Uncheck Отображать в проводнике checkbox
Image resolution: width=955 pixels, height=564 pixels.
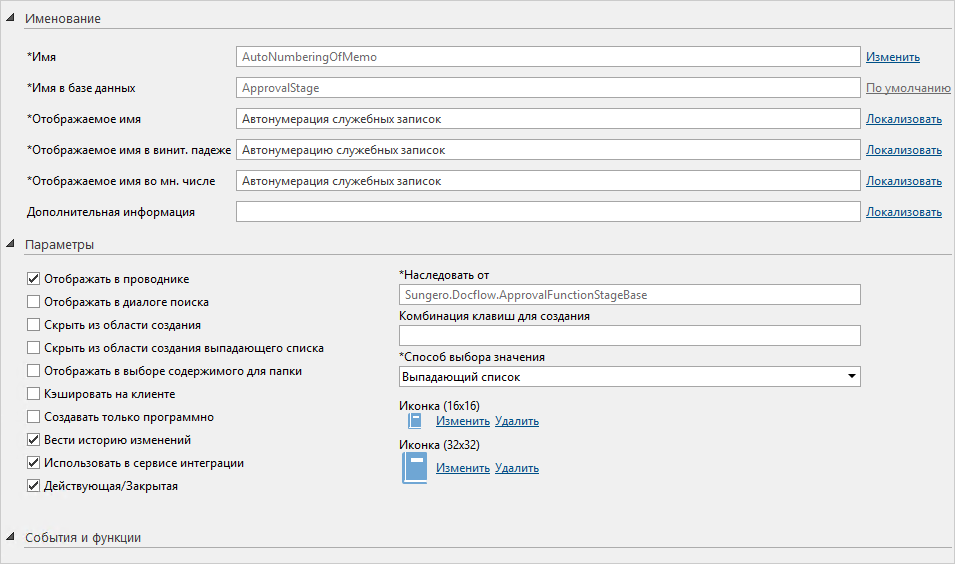tap(34, 279)
